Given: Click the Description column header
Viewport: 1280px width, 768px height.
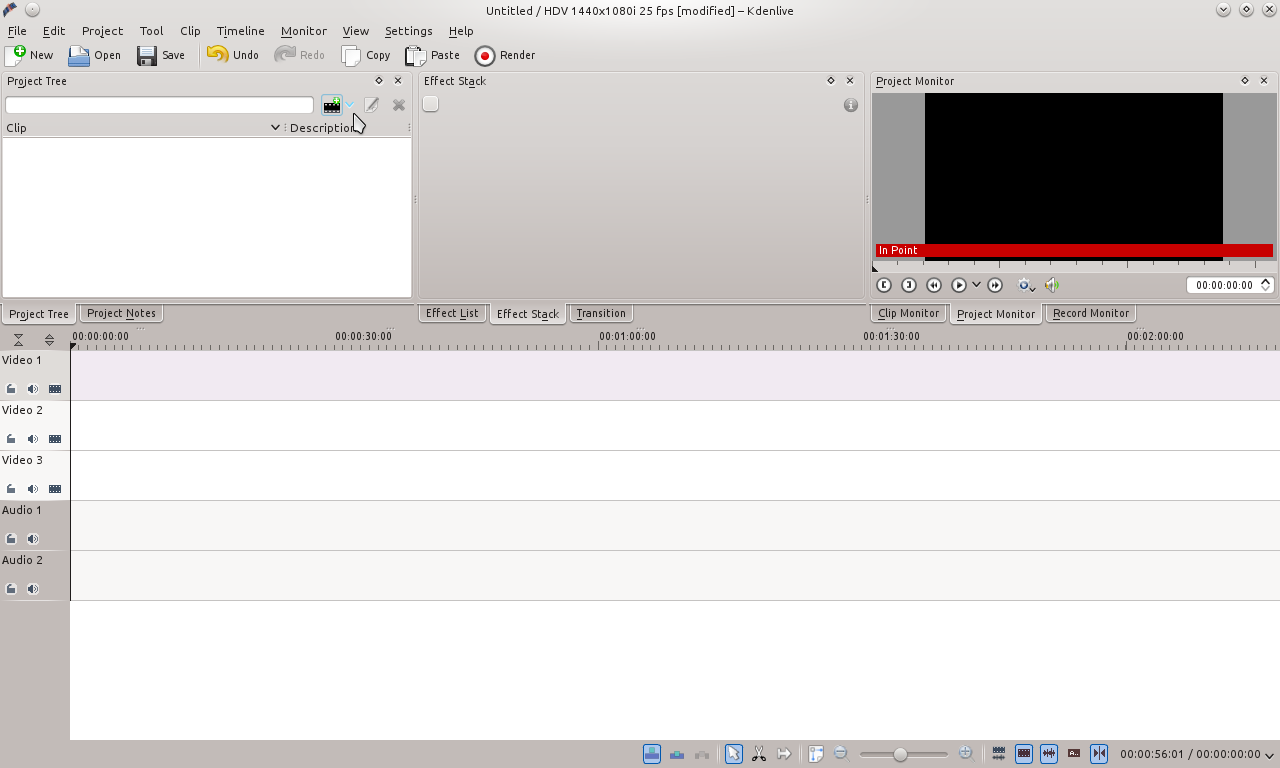Looking at the screenshot, I should (x=347, y=128).
